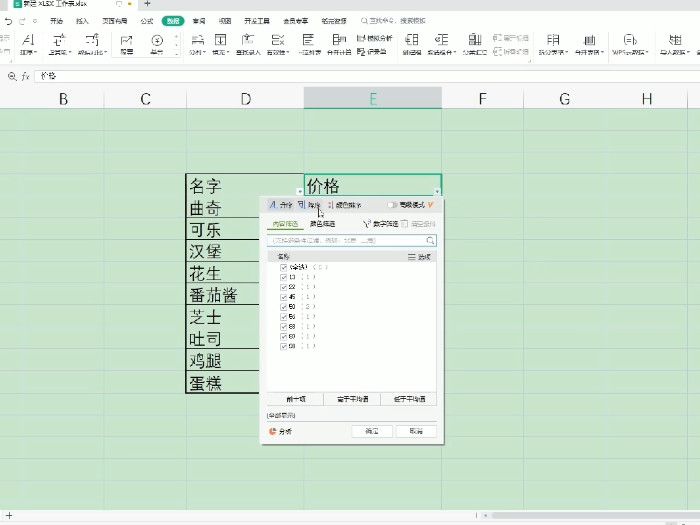Click the Split Table (拆分表格) tool
The height and width of the screenshot is (525, 700).
point(553,44)
